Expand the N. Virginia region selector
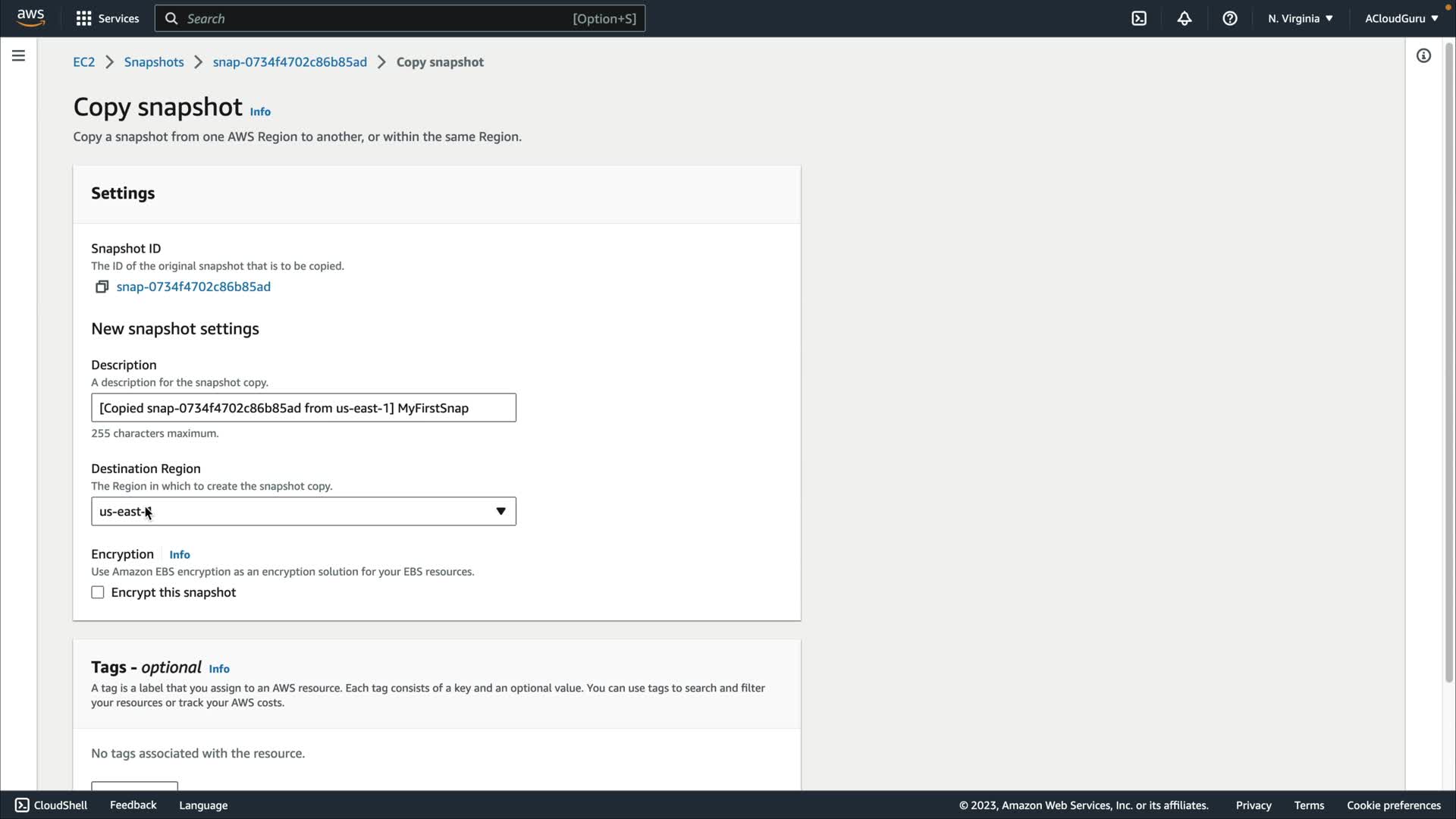The image size is (1456, 819). click(1300, 18)
